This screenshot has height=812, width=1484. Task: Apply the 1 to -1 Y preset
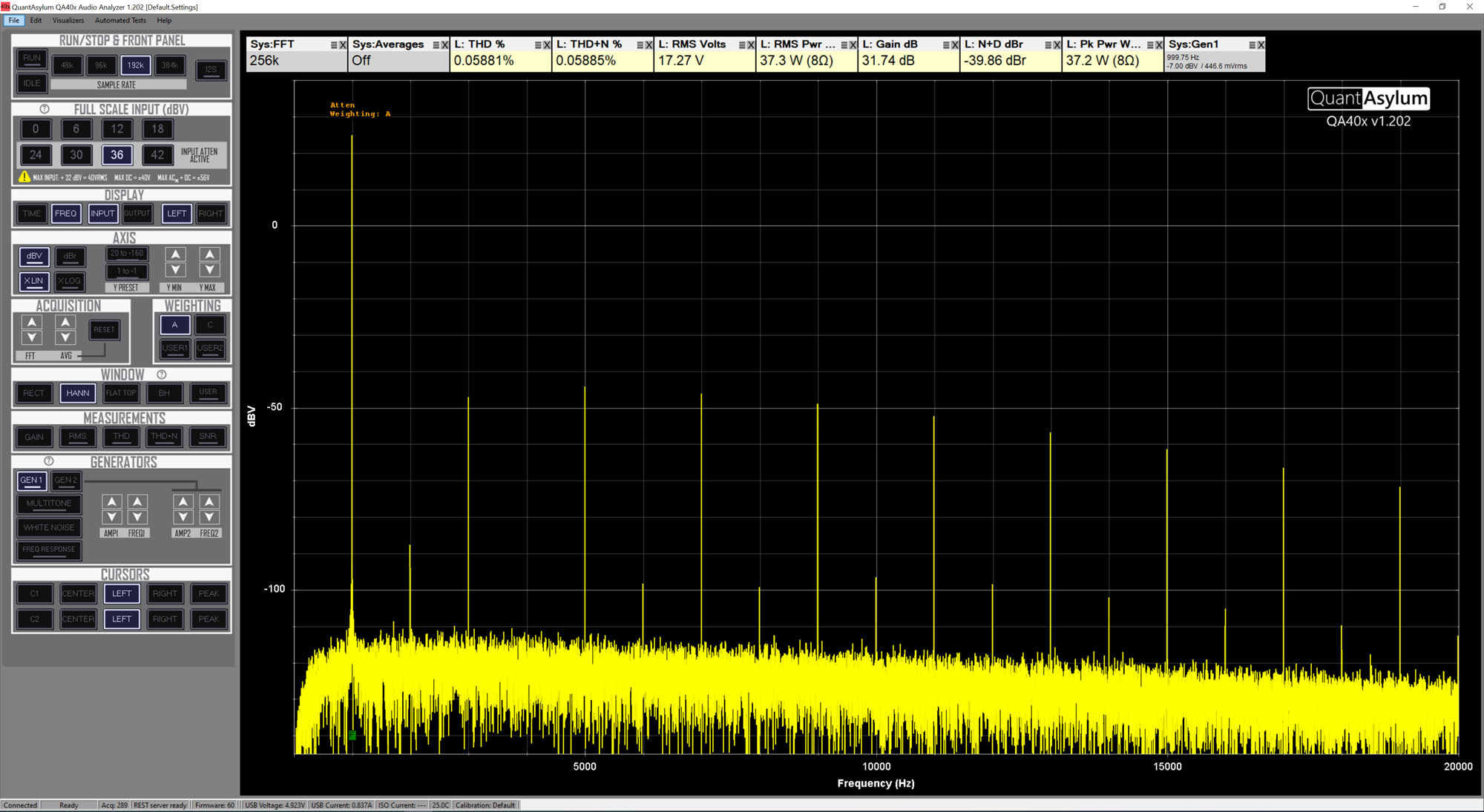click(127, 271)
